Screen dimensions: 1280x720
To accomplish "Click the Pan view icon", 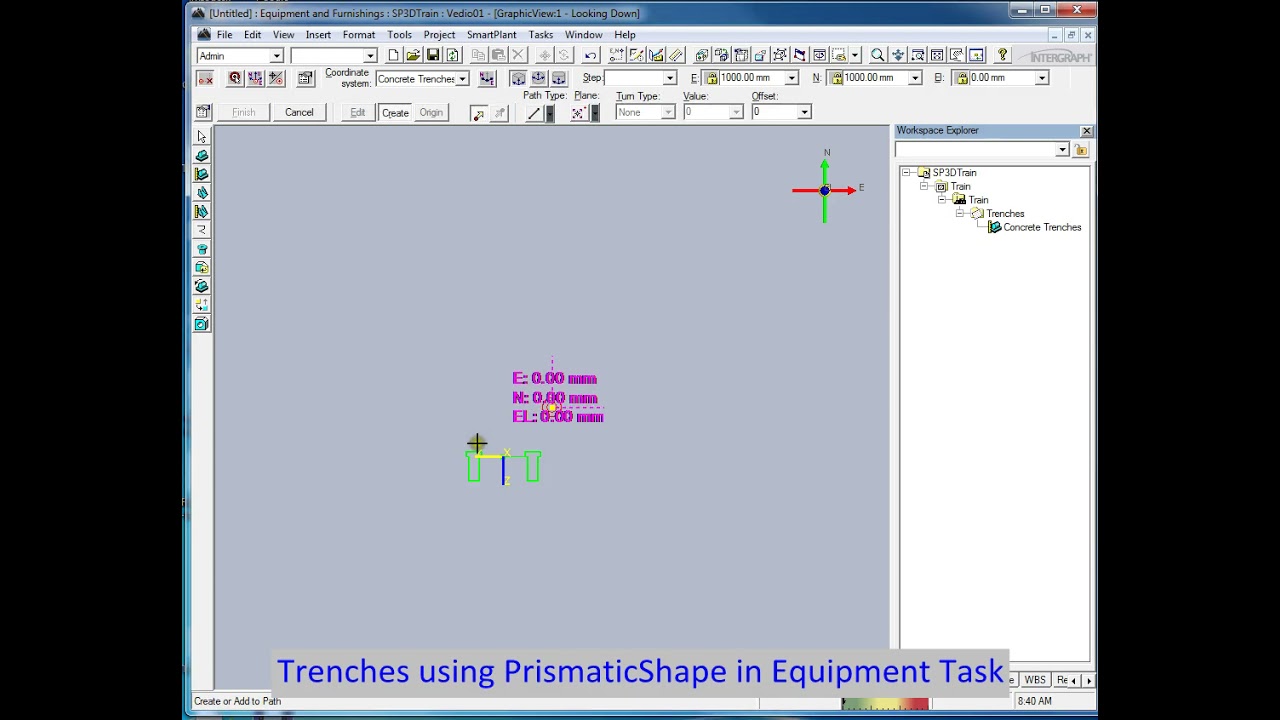I will 898,56.
